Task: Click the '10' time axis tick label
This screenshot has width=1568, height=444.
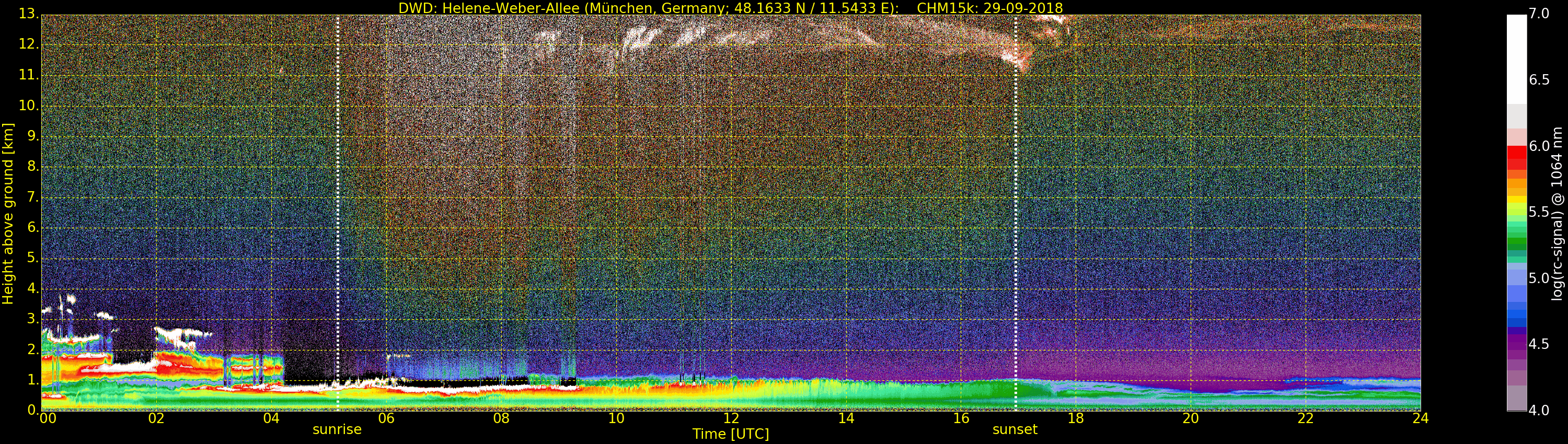Action: (617, 418)
